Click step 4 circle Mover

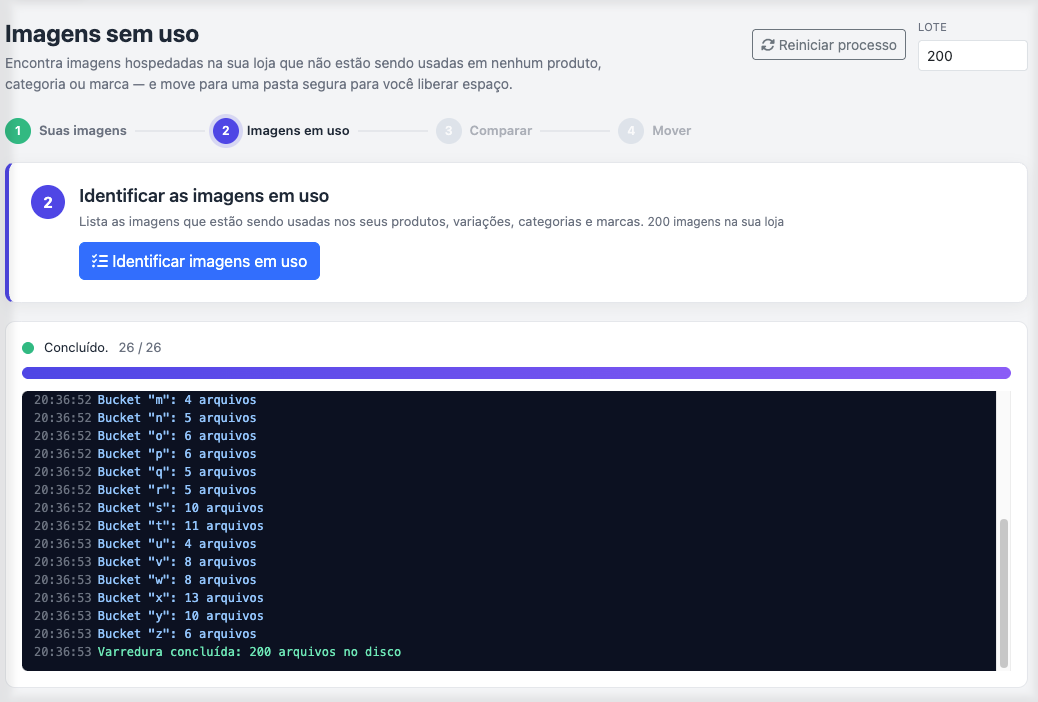(x=631, y=130)
